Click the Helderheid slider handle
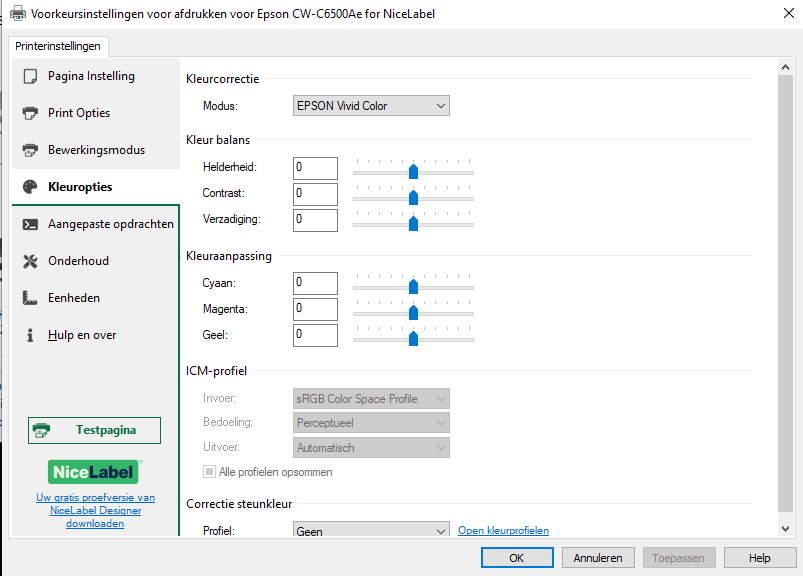This screenshot has width=803, height=576. [x=413, y=170]
